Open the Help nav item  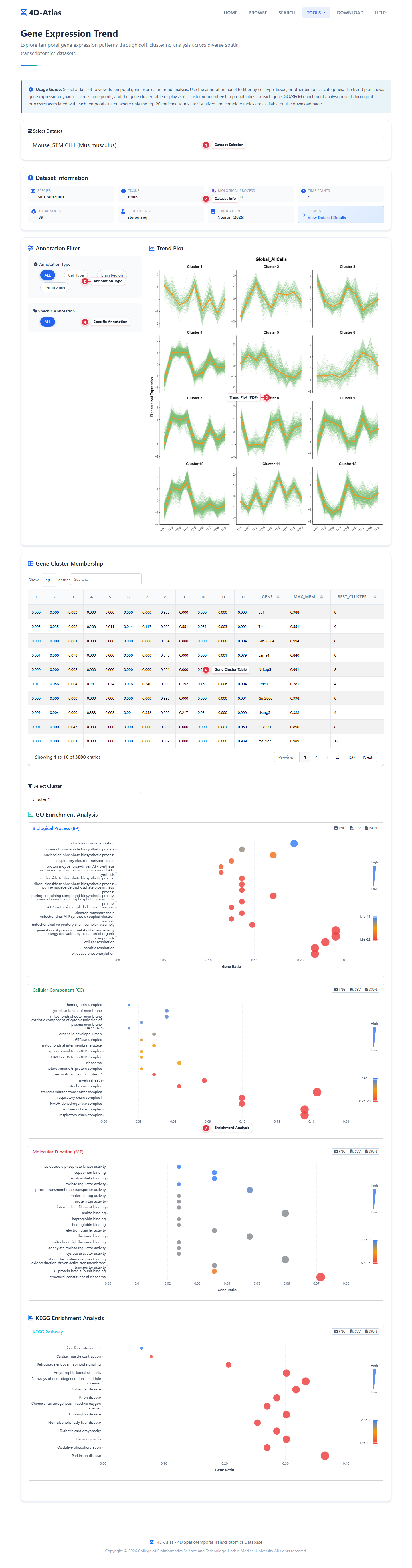point(380,13)
